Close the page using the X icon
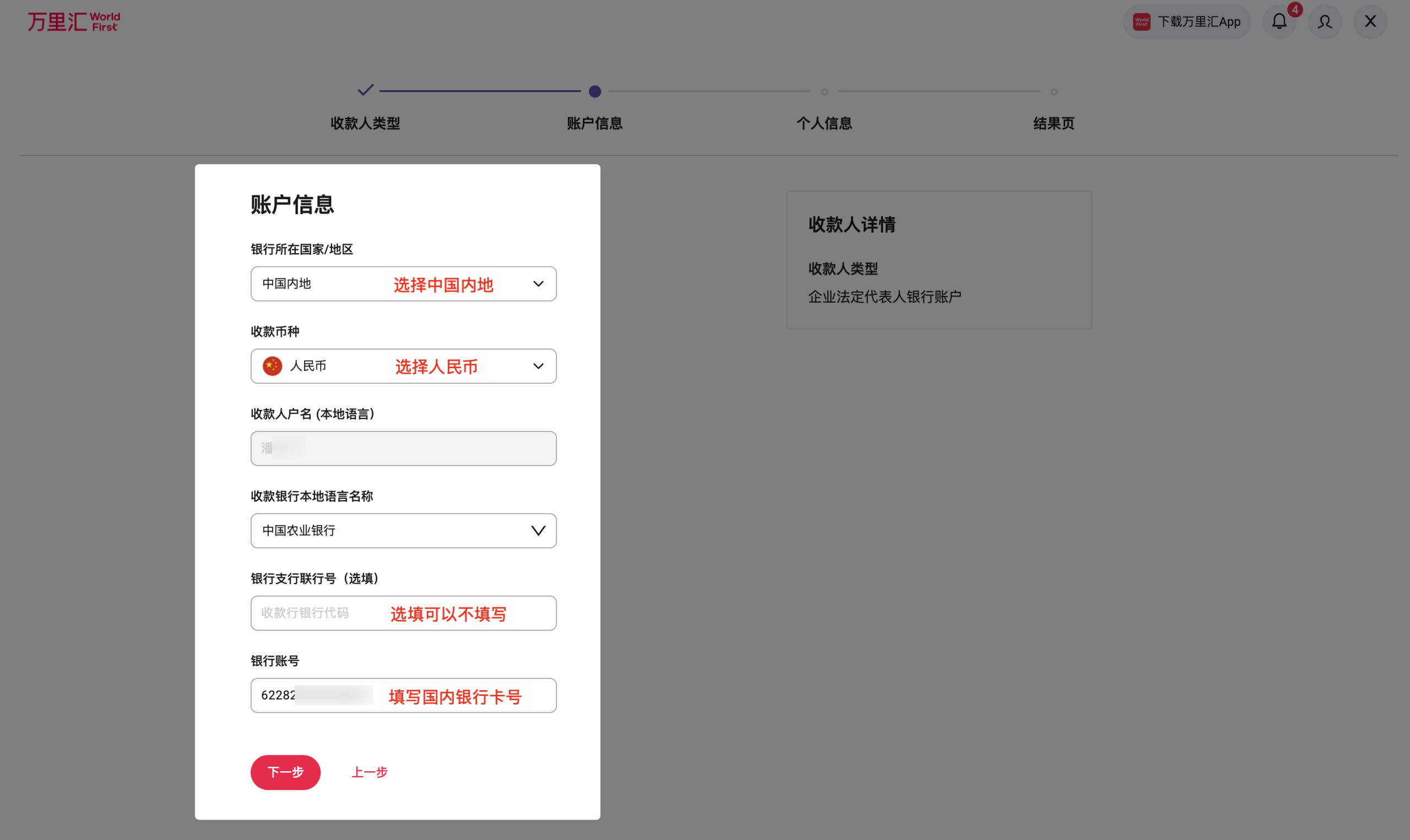The height and width of the screenshot is (840, 1410). 1370,21
